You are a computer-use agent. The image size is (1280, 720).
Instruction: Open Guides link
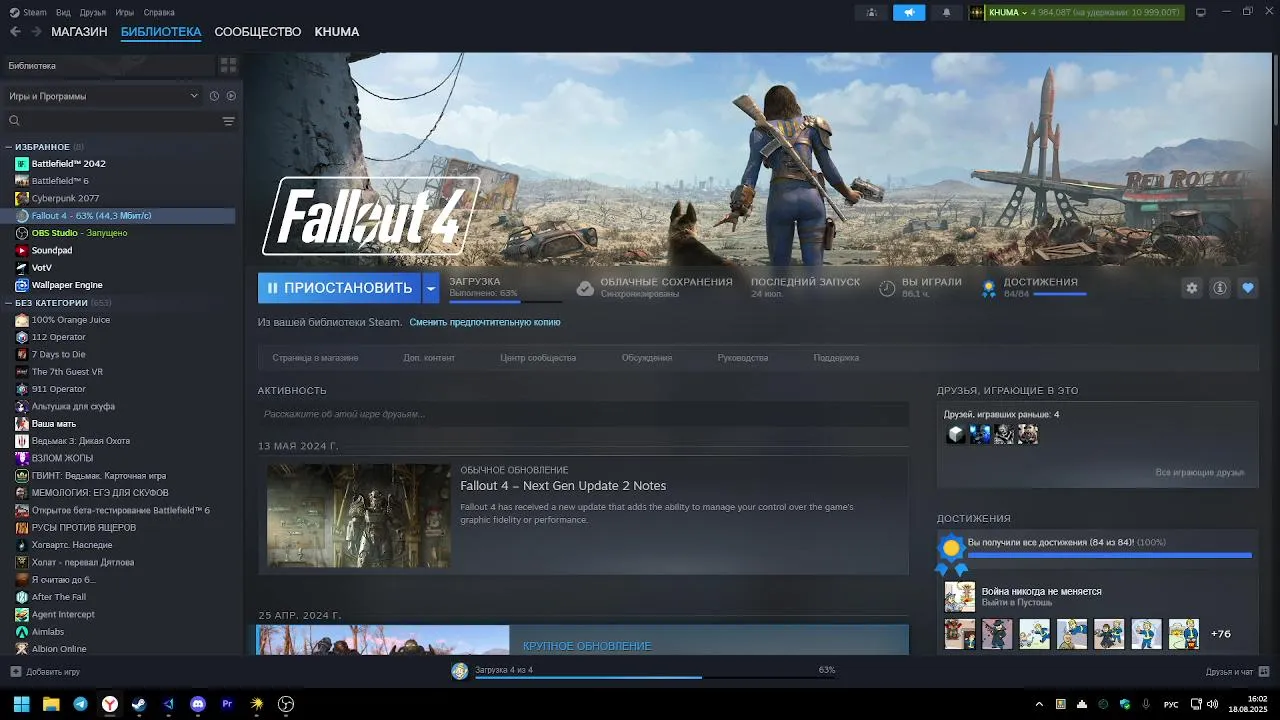point(743,358)
